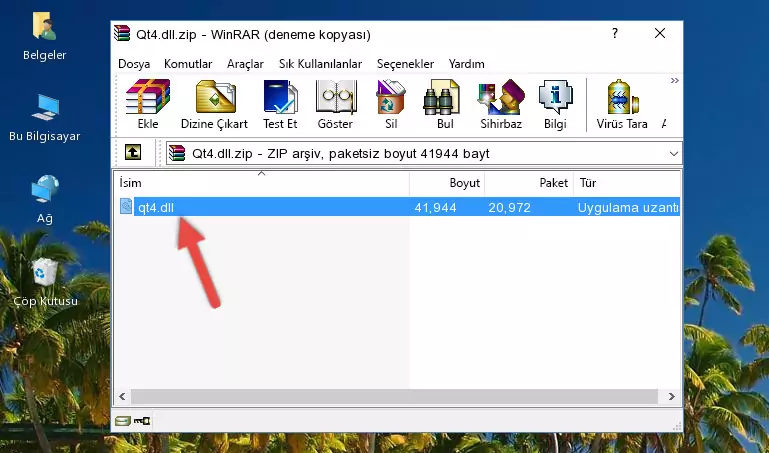
Task: Launch the Sihirbaz wizard
Action: 501,104
